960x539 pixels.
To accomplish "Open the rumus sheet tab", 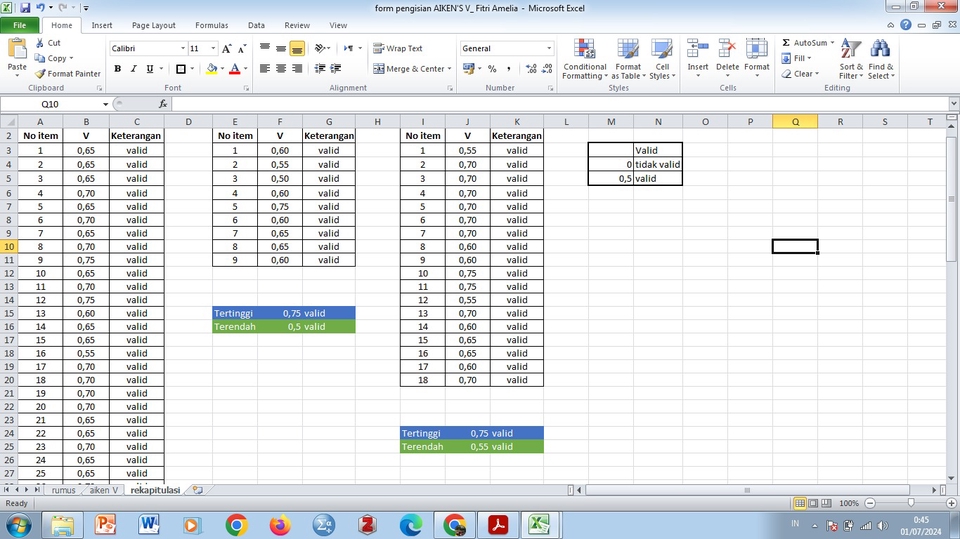I will click(64, 490).
